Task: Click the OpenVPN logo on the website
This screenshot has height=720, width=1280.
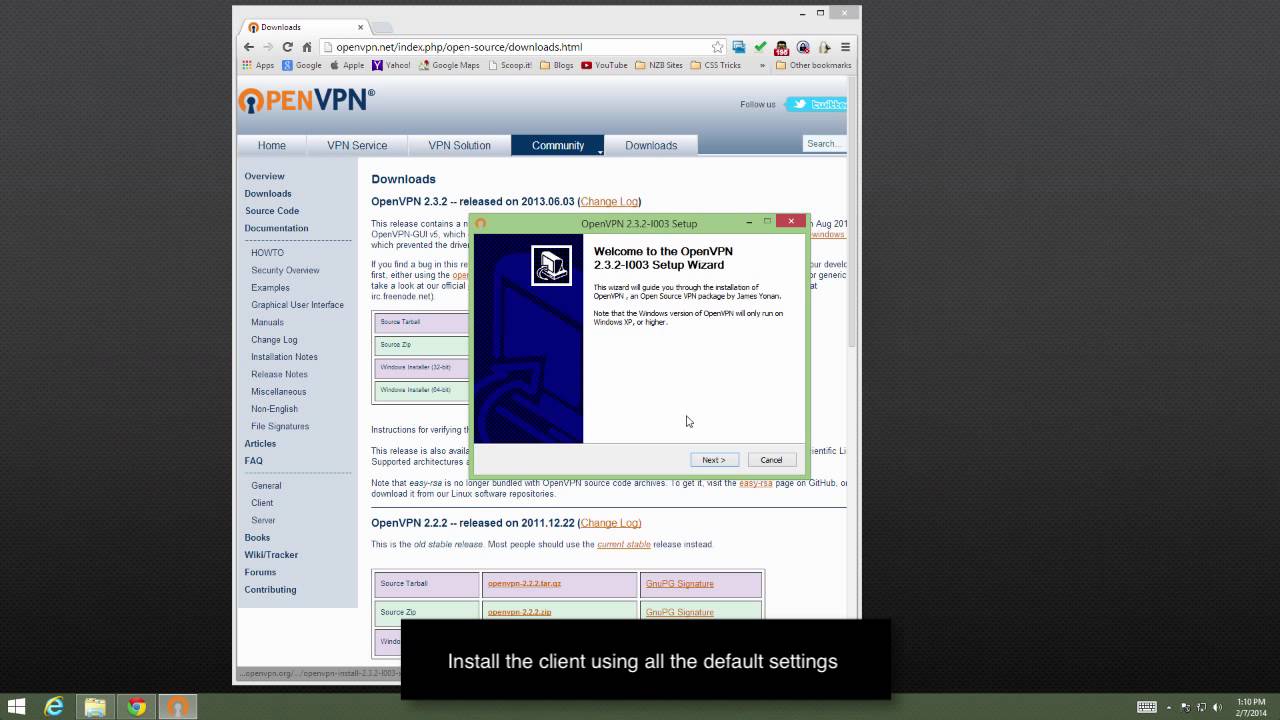Action: (306, 100)
